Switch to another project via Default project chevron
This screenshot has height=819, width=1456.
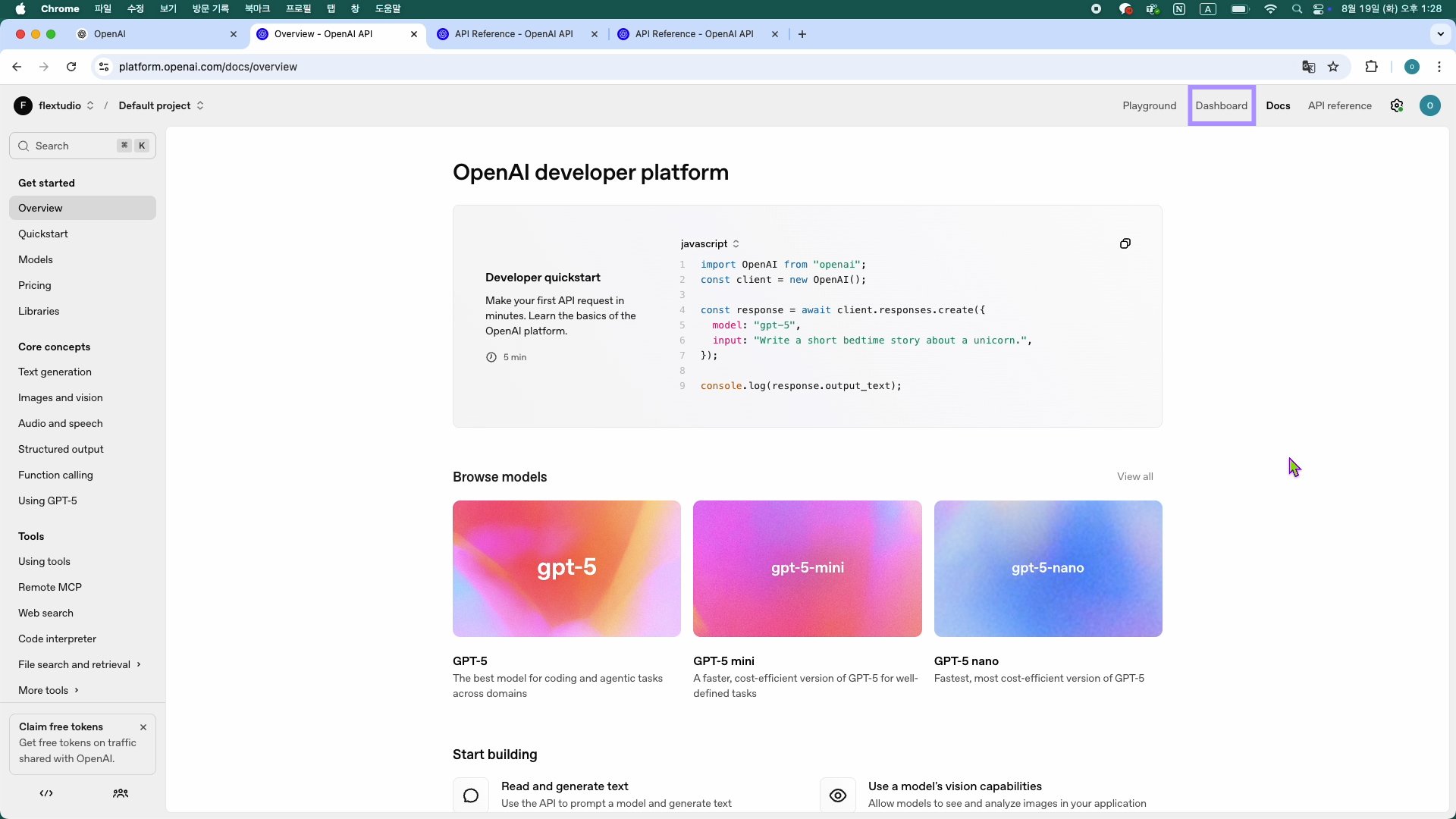[200, 105]
